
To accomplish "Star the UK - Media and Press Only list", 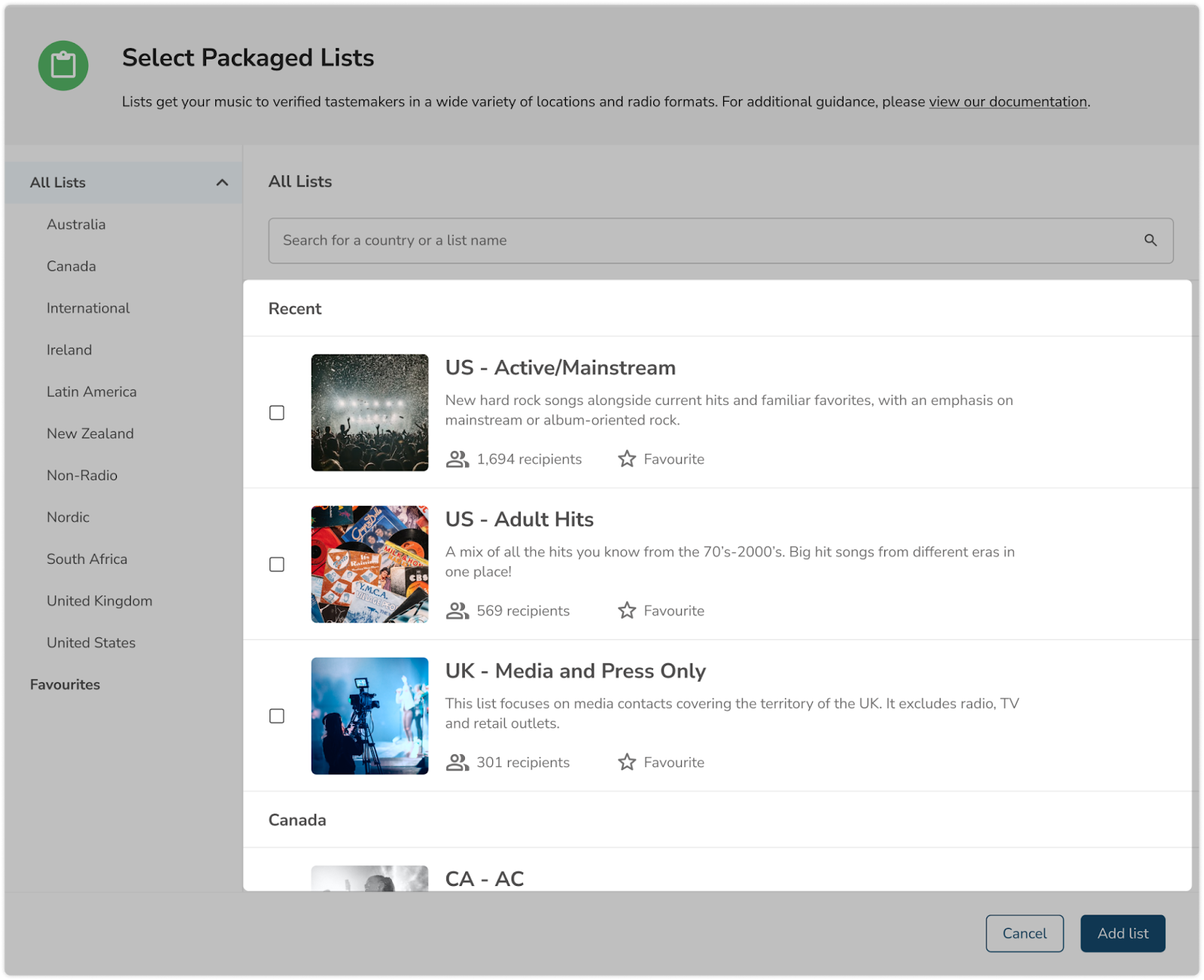I will coord(627,762).
